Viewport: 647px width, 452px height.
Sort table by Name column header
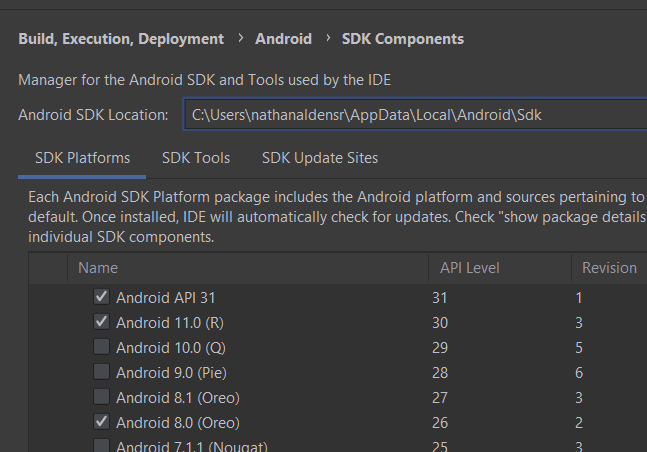tap(98, 268)
